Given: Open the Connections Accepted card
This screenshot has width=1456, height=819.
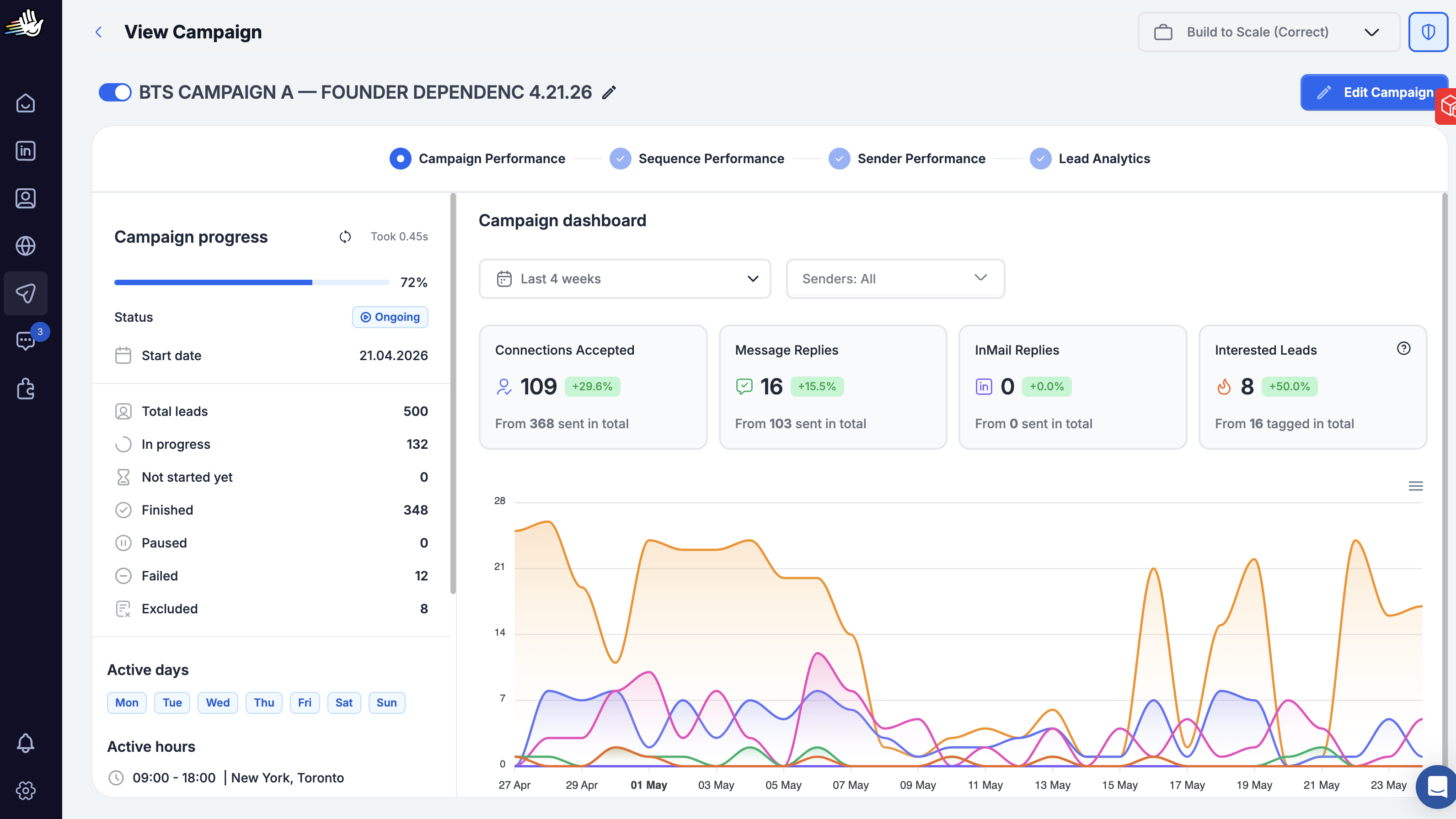Looking at the screenshot, I should [593, 387].
